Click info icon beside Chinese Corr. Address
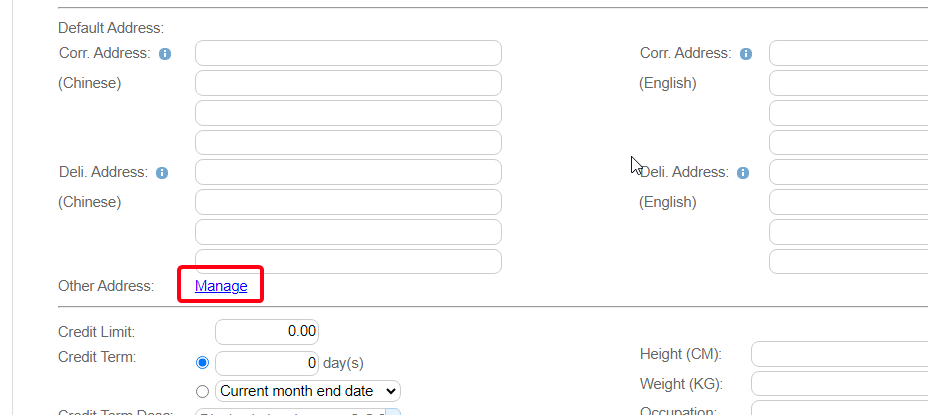Viewport: 928px width, 415px height. [x=165, y=54]
